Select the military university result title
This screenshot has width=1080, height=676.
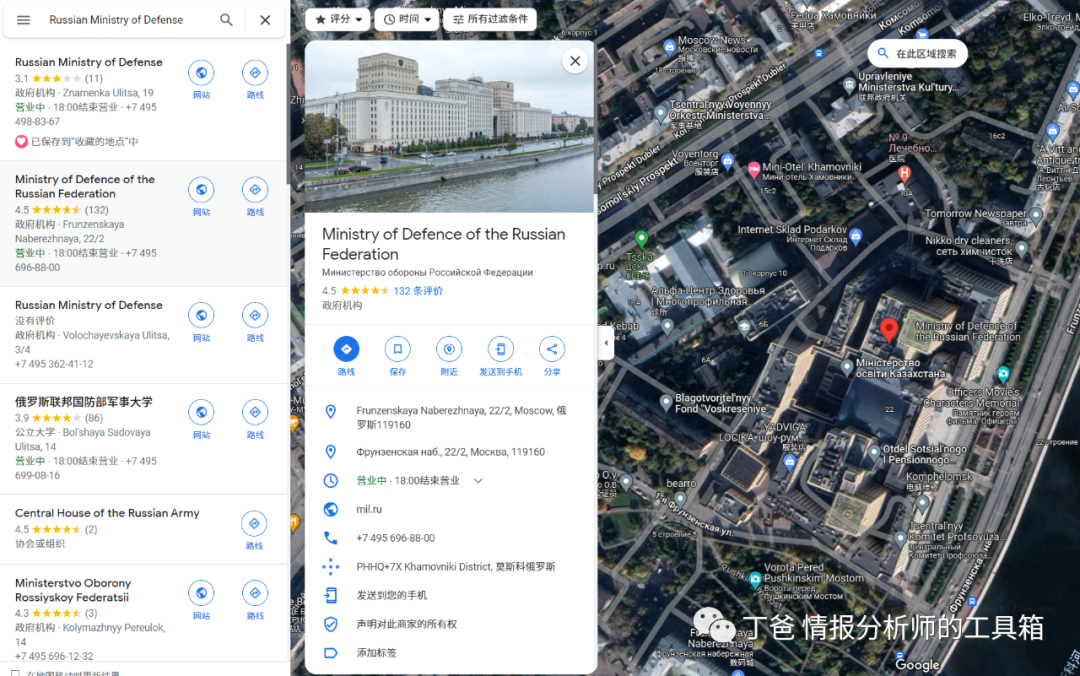point(83,402)
